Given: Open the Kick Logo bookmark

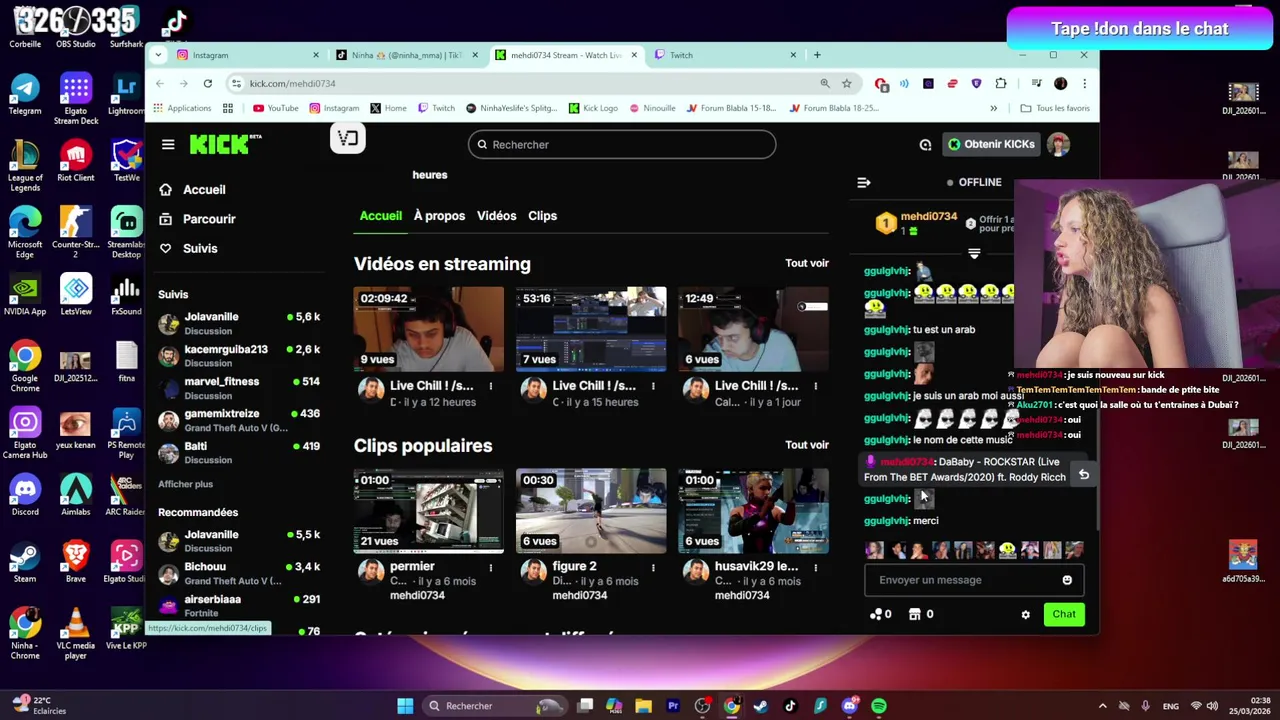Looking at the screenshot, I should [593, 108].
